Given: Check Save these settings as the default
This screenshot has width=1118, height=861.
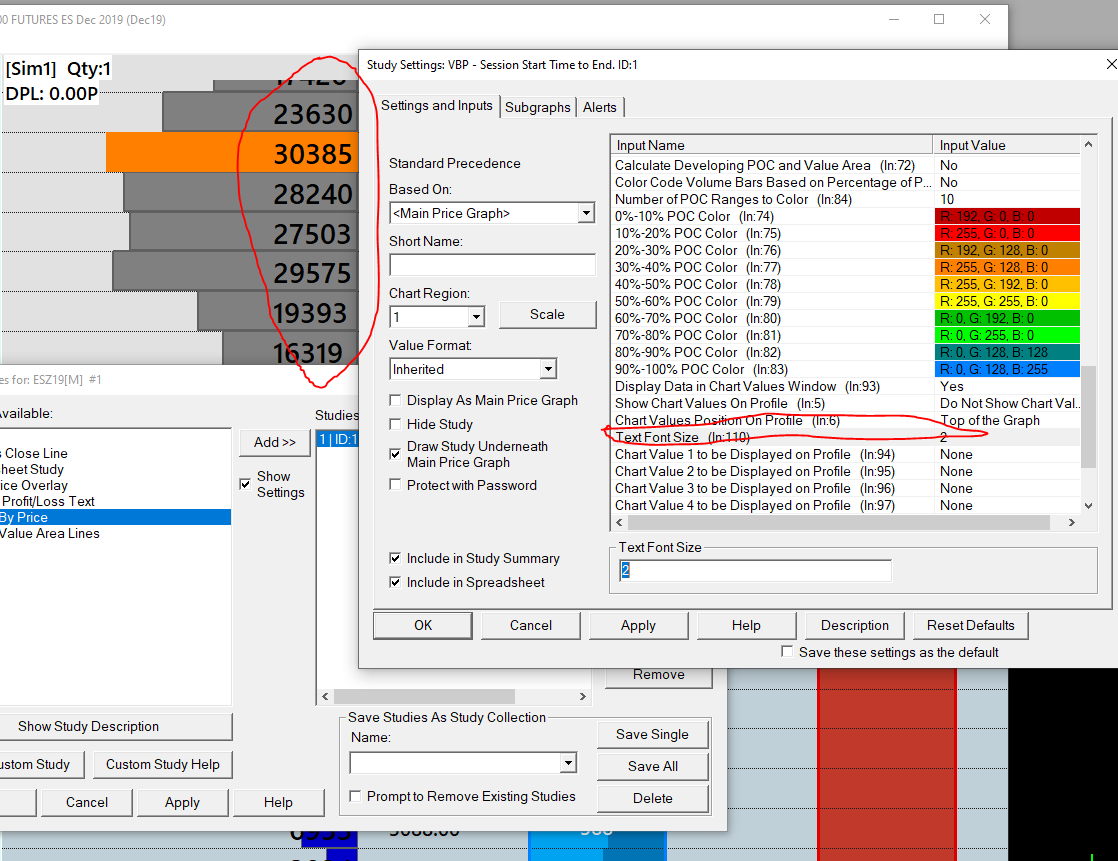Looking at the screenshot, I should click(x=788, y=652).
